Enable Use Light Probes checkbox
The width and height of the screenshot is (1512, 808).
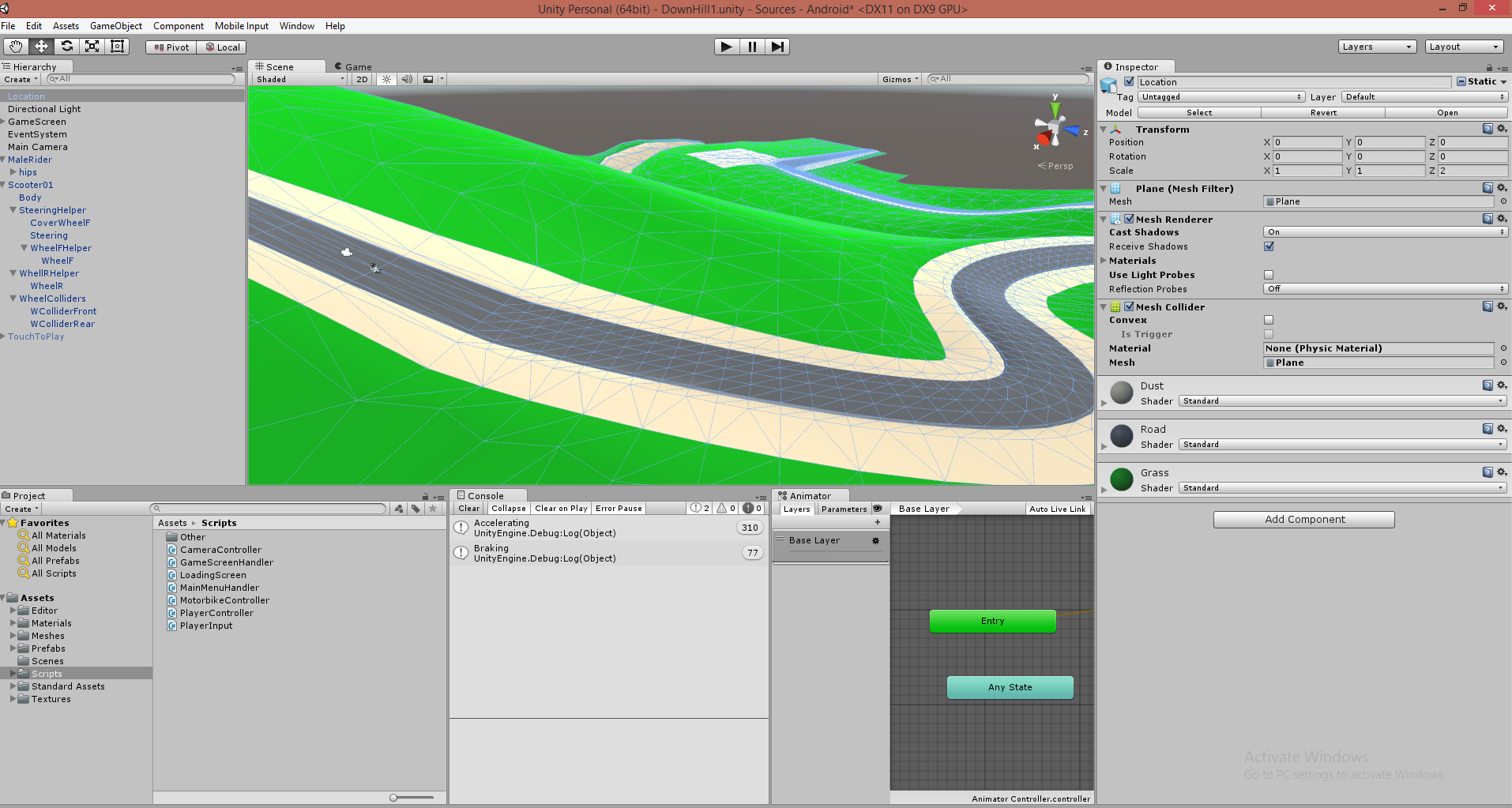1269,275
